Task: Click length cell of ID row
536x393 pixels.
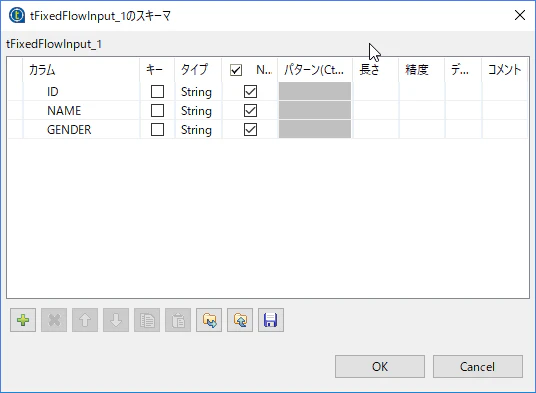Action: (375, 92)
